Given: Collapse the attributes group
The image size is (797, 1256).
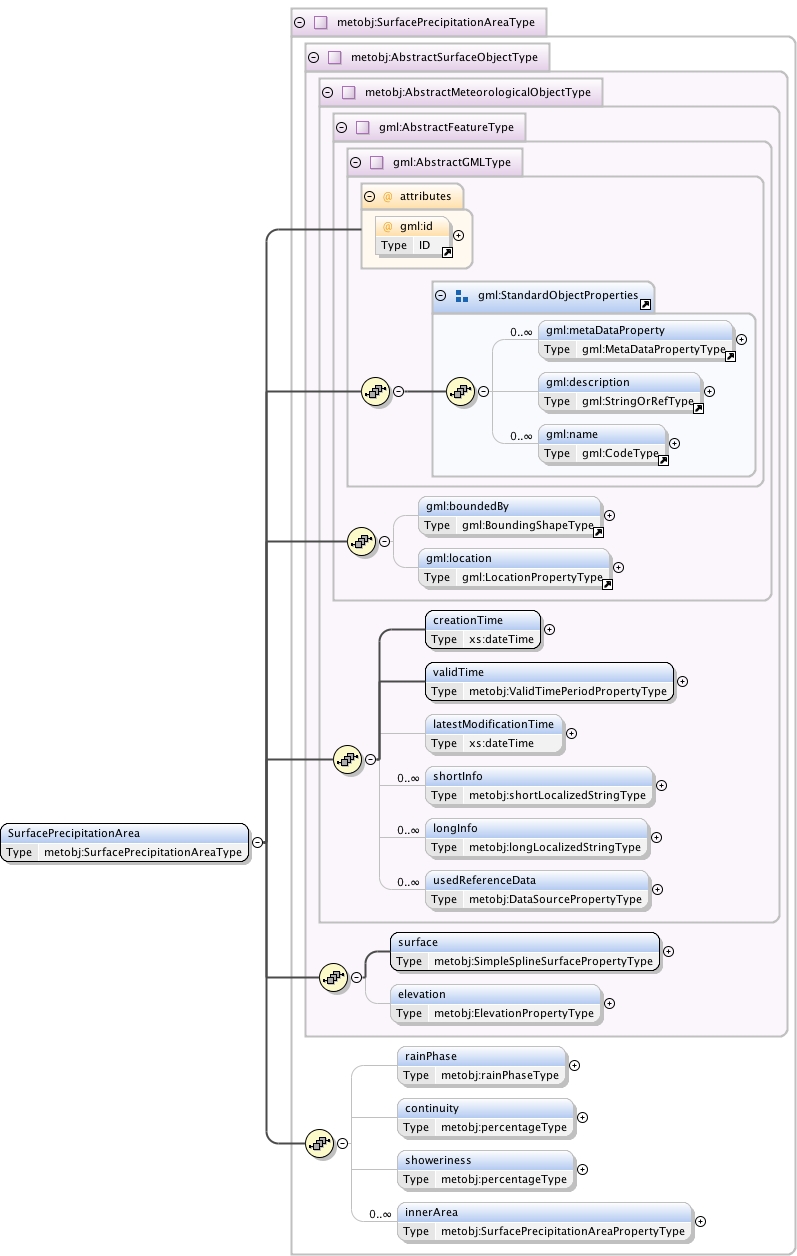Looking at the screenshot, I should click(369, 196).
